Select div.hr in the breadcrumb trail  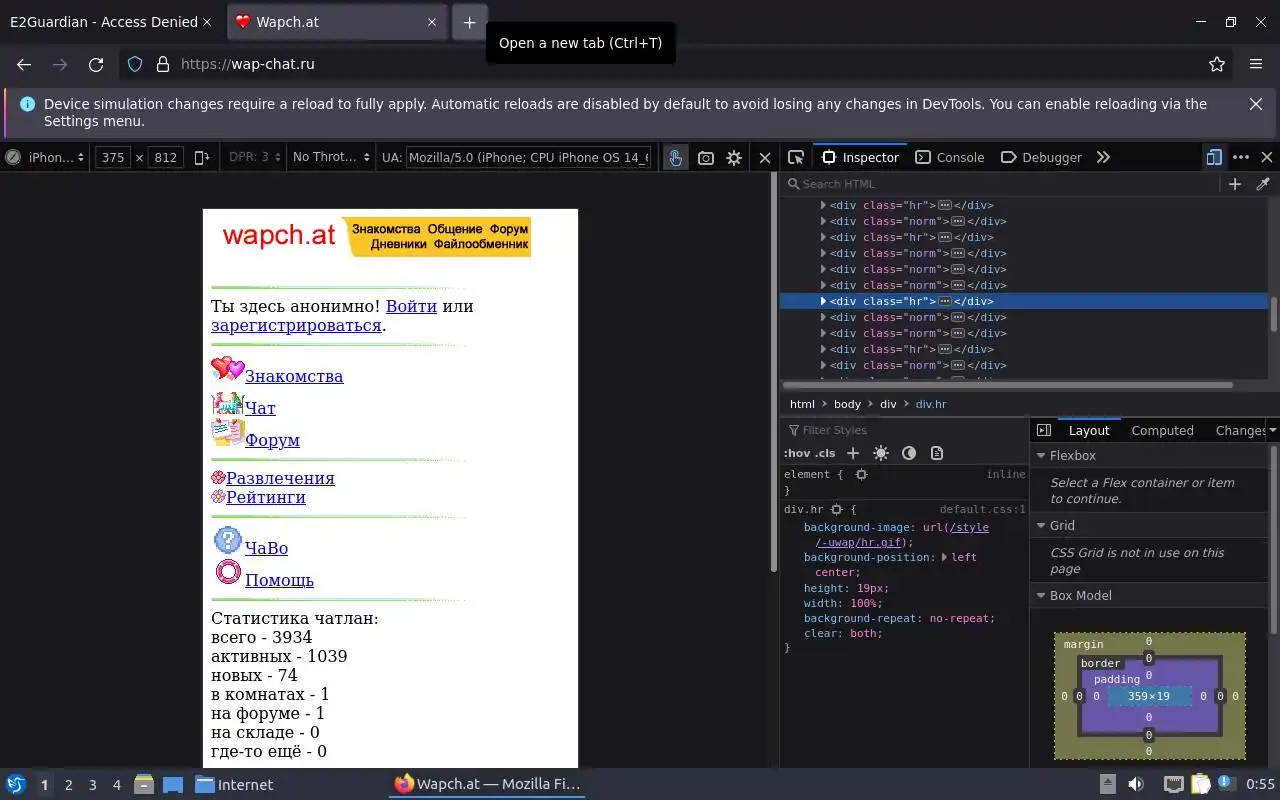(x=931, y=404)
